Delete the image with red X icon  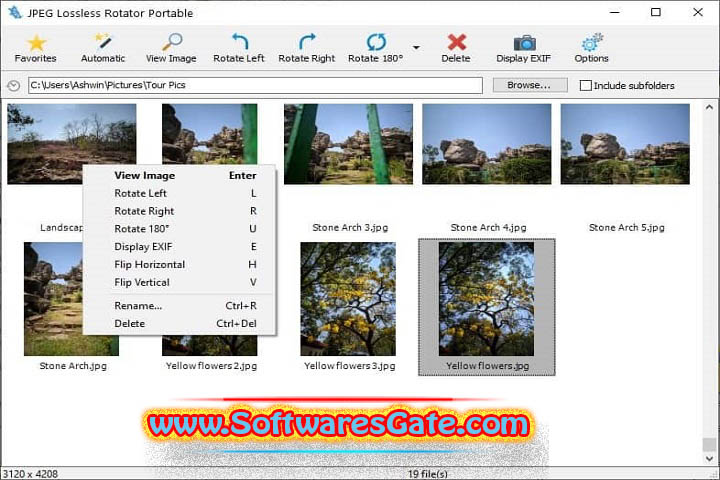pyautogui.click(x=456, y=42)
